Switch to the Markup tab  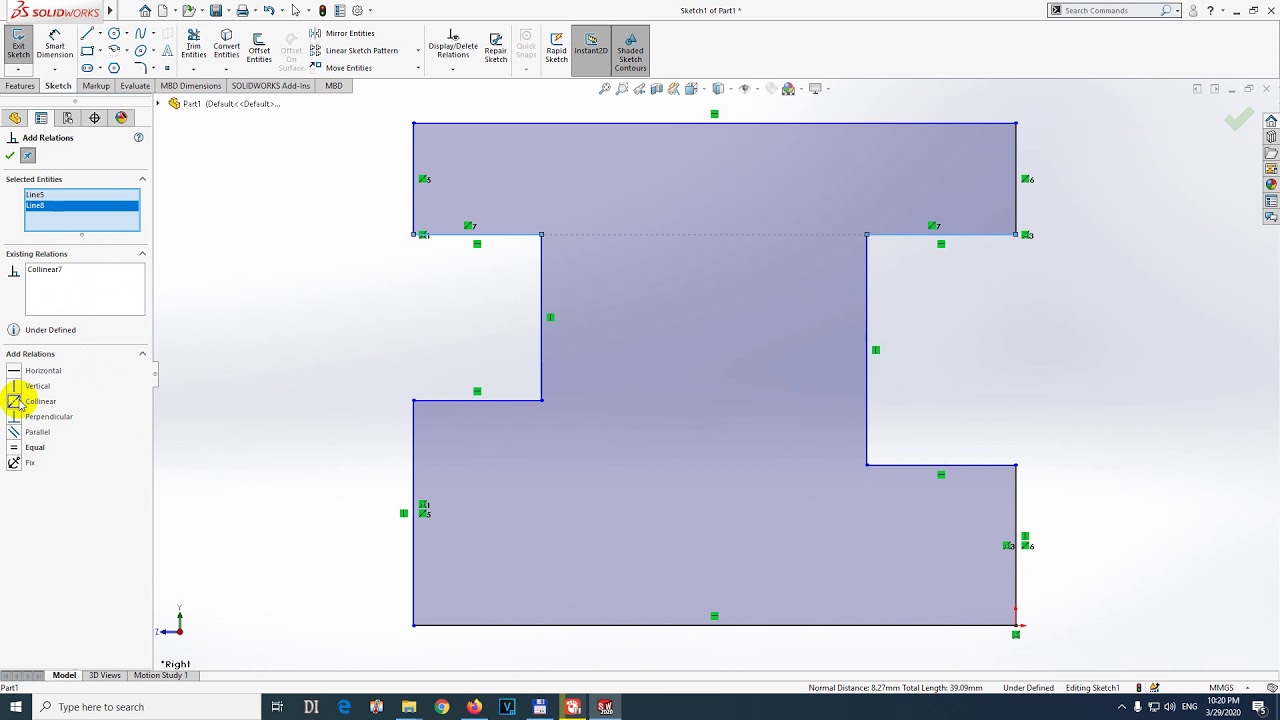pos(96,86)
